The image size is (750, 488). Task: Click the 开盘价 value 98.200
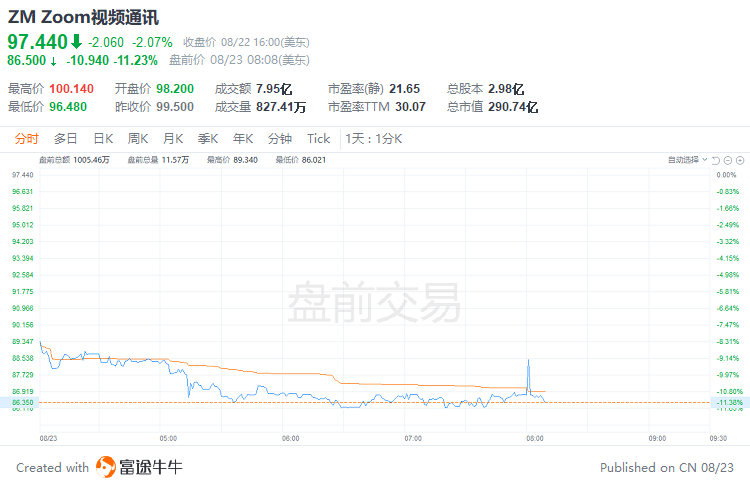tap(175, 89)
